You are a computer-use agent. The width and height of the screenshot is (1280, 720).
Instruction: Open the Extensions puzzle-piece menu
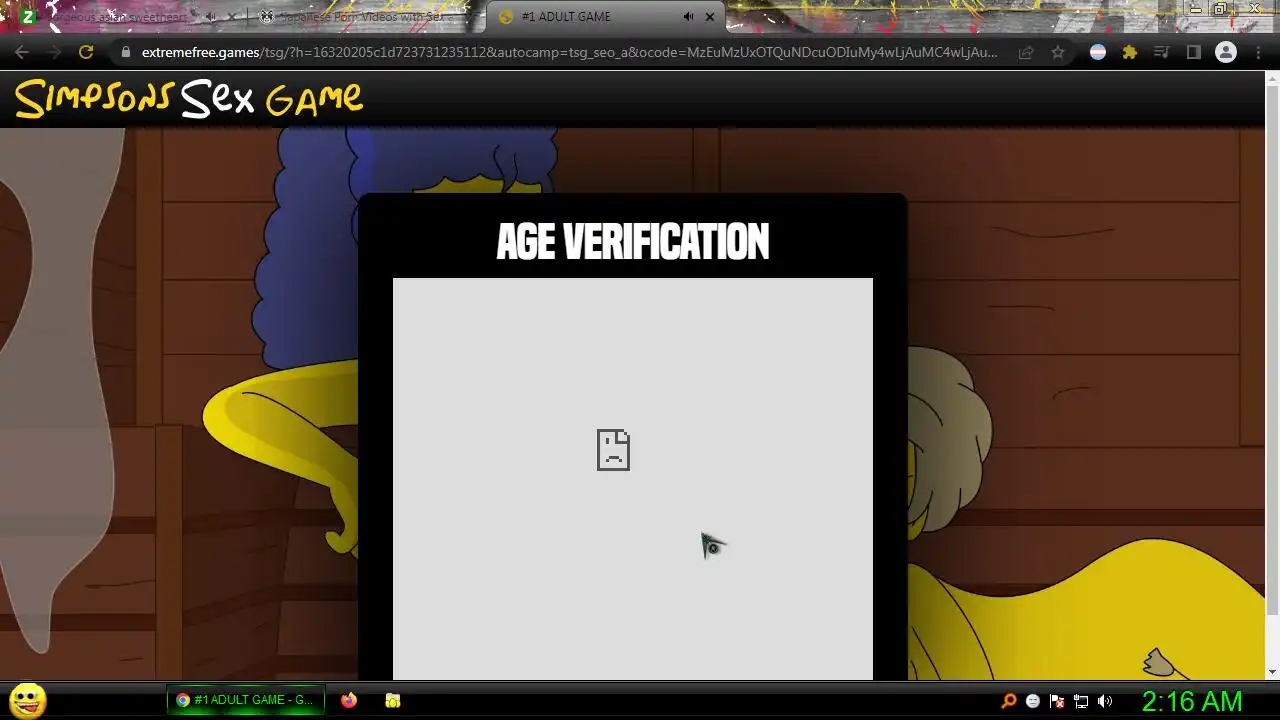(1130, 53)
